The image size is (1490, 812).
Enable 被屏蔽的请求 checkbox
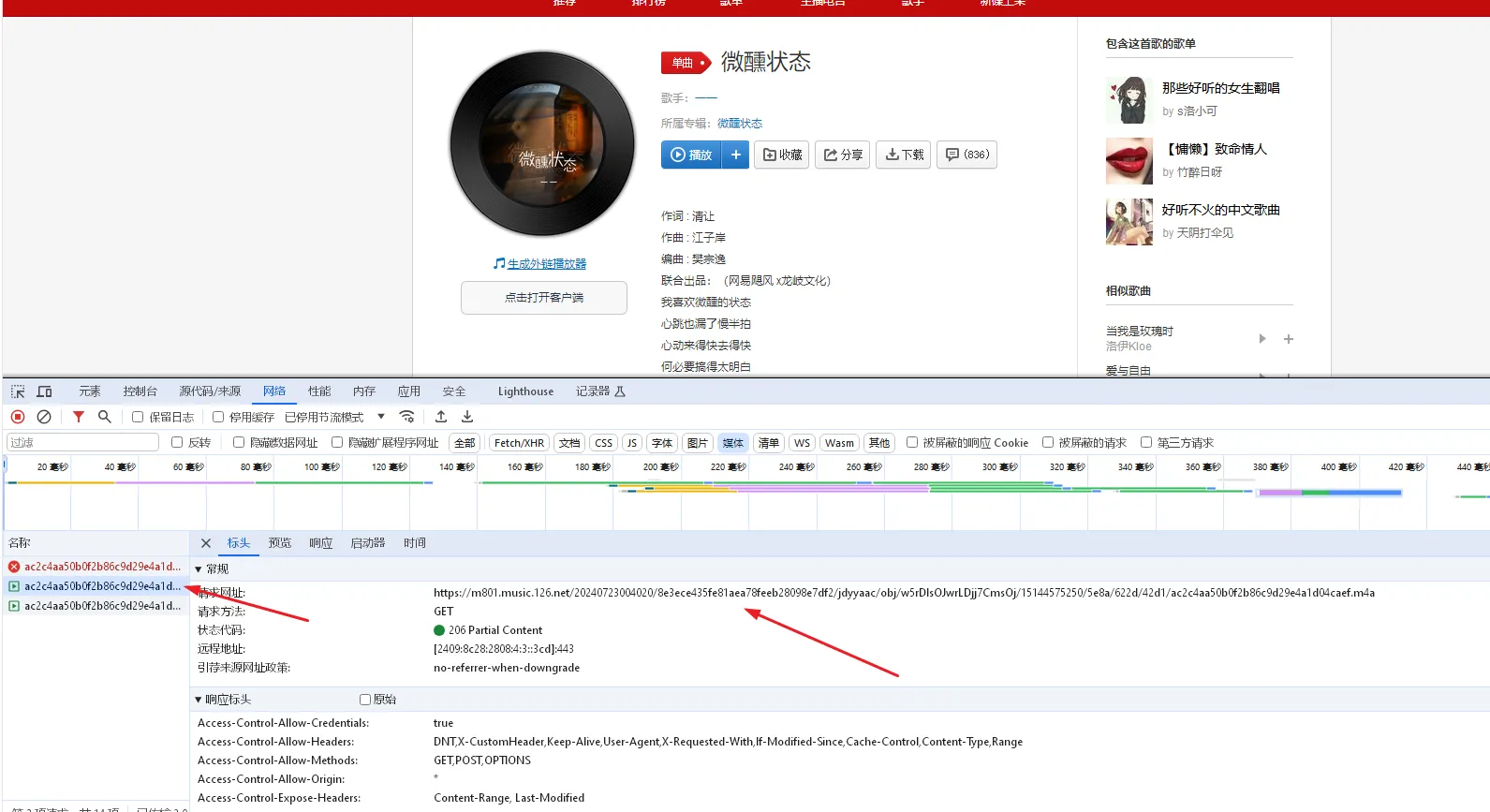click(x=1048, y=442)
